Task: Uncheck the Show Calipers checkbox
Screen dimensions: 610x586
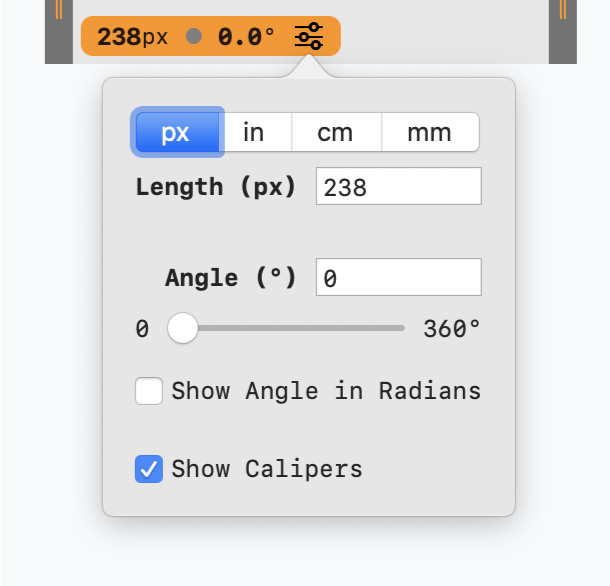Action: (149, 469)
